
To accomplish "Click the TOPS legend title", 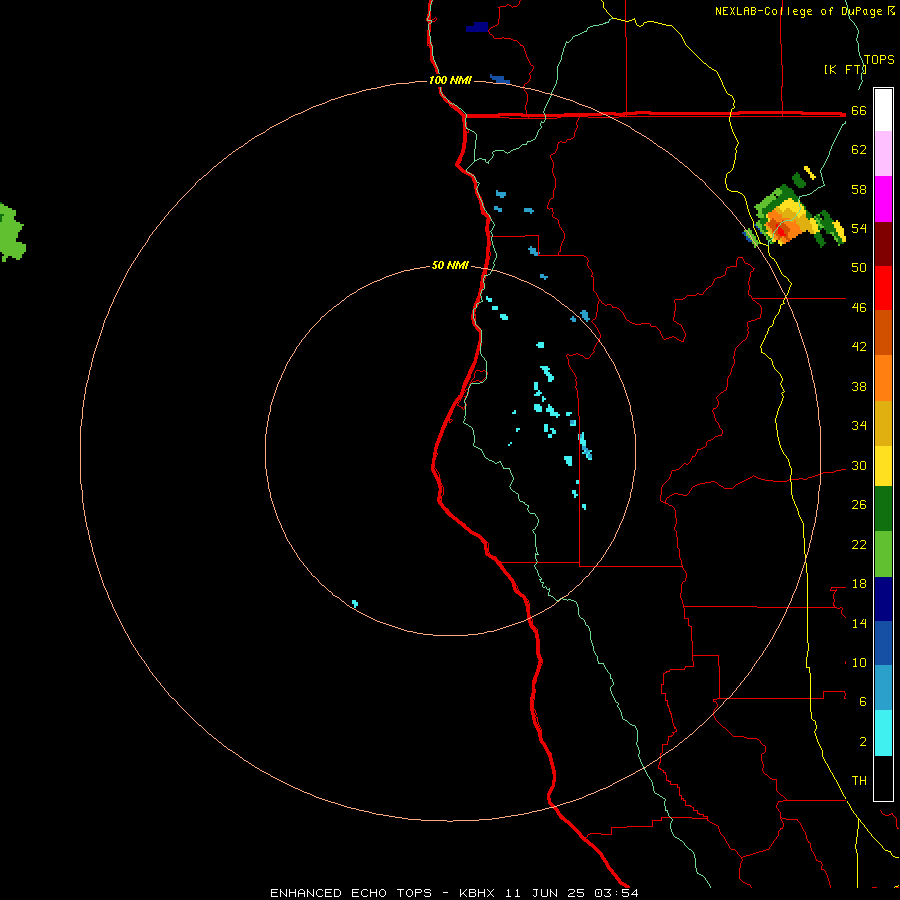I will [879, 60].
